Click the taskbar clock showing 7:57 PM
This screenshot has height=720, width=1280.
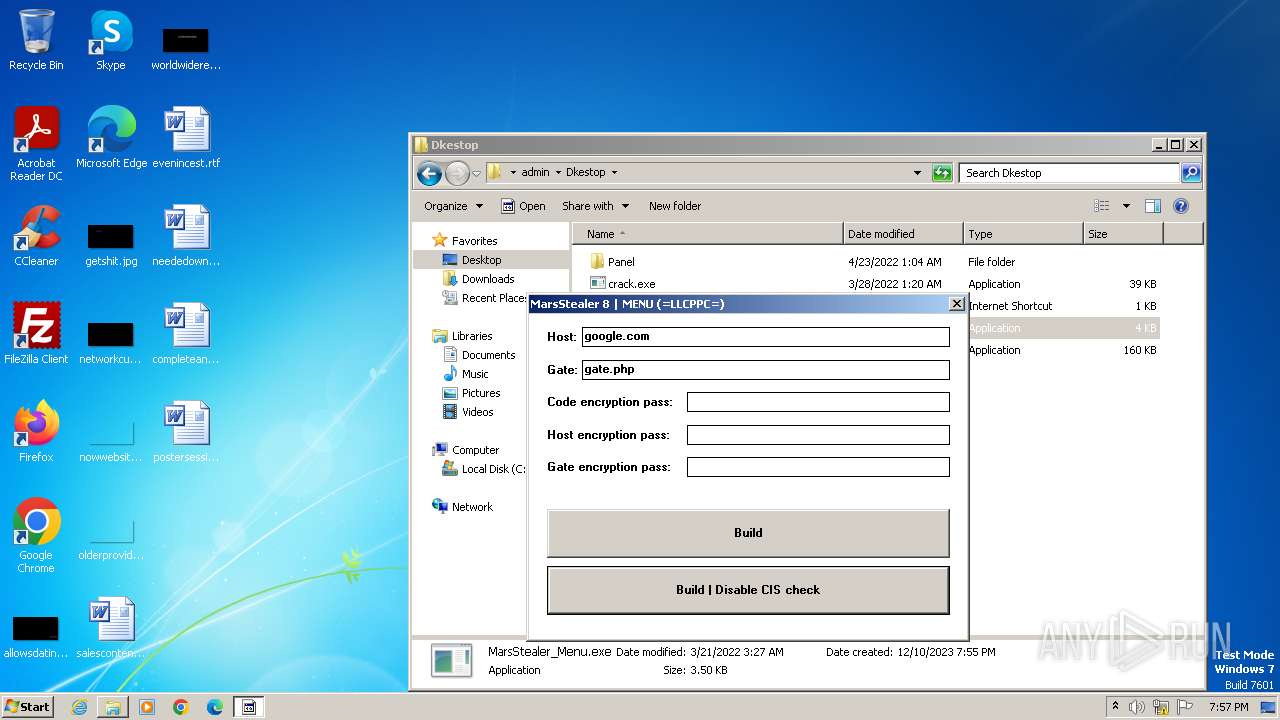1228,707
